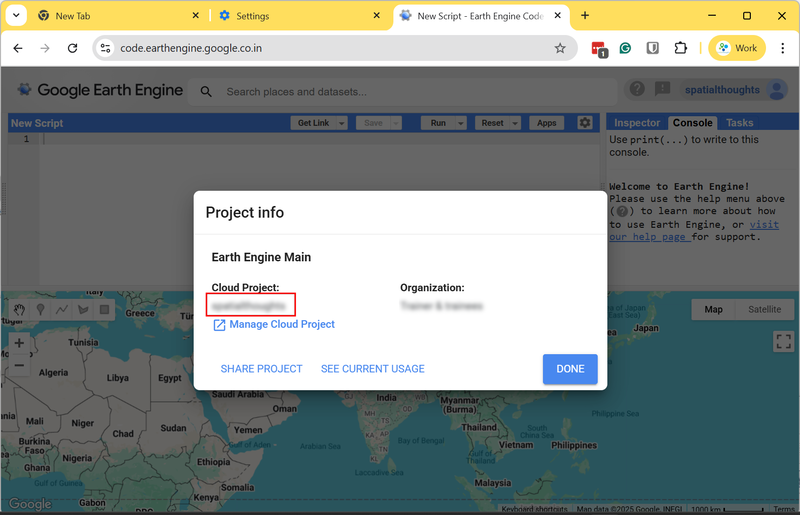Open the Work profile button
Screen dimensions: 800x515
(x=737, y=48)
